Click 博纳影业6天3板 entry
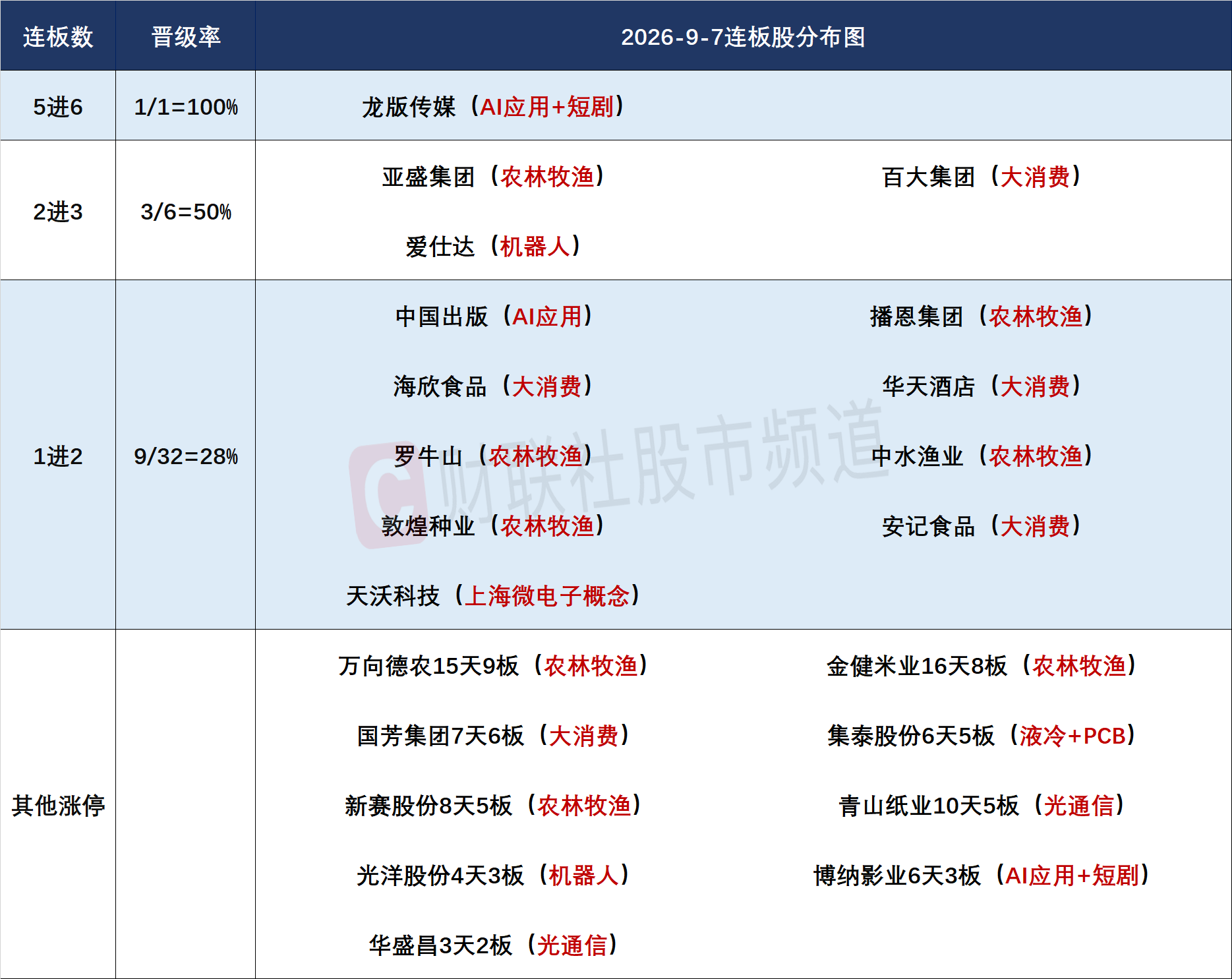The width and height of the screenshot is (1232, 979). click(981, 875)
